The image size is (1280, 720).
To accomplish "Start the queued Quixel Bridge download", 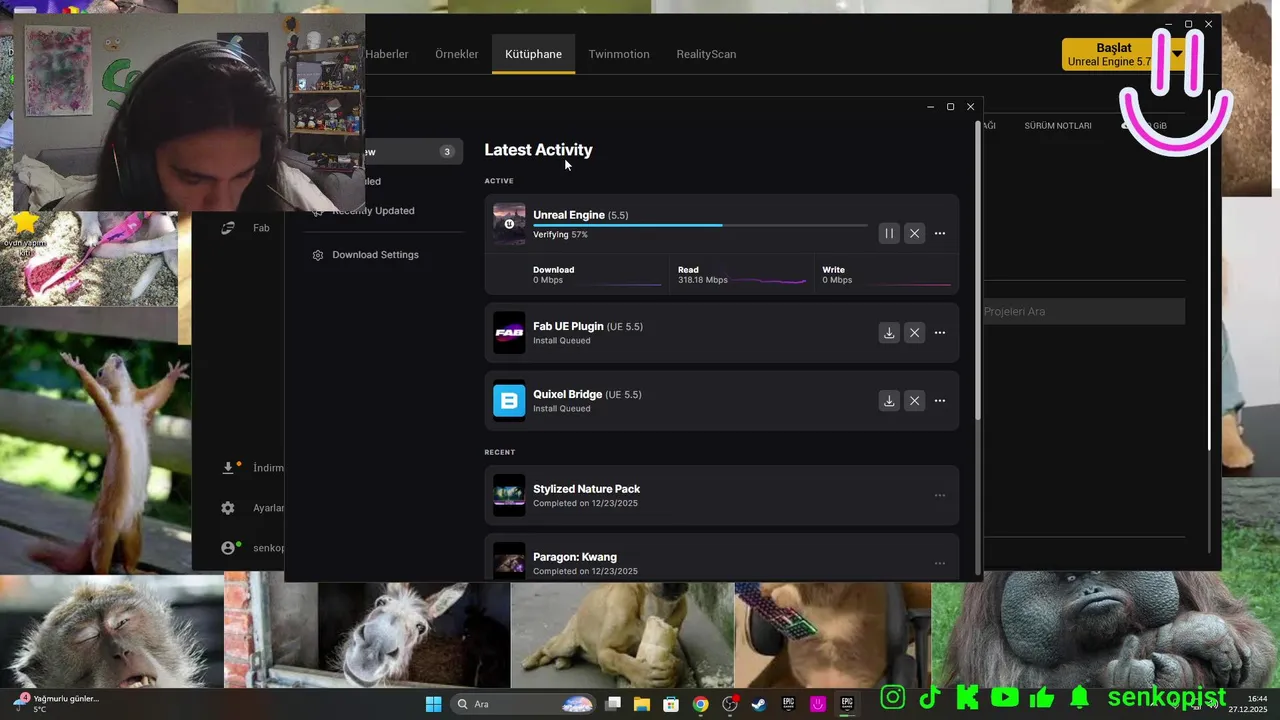I will 889,401.
